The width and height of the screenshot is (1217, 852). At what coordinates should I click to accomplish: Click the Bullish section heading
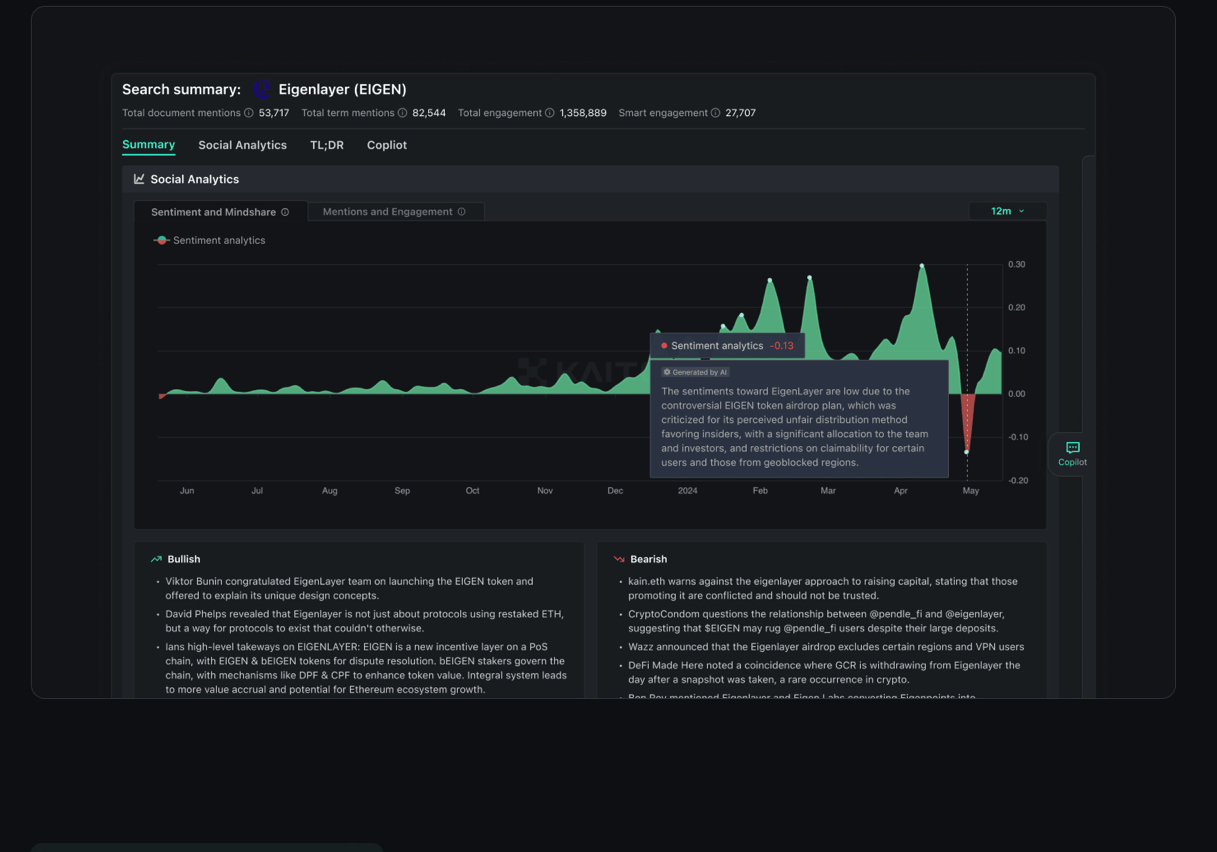184,559
